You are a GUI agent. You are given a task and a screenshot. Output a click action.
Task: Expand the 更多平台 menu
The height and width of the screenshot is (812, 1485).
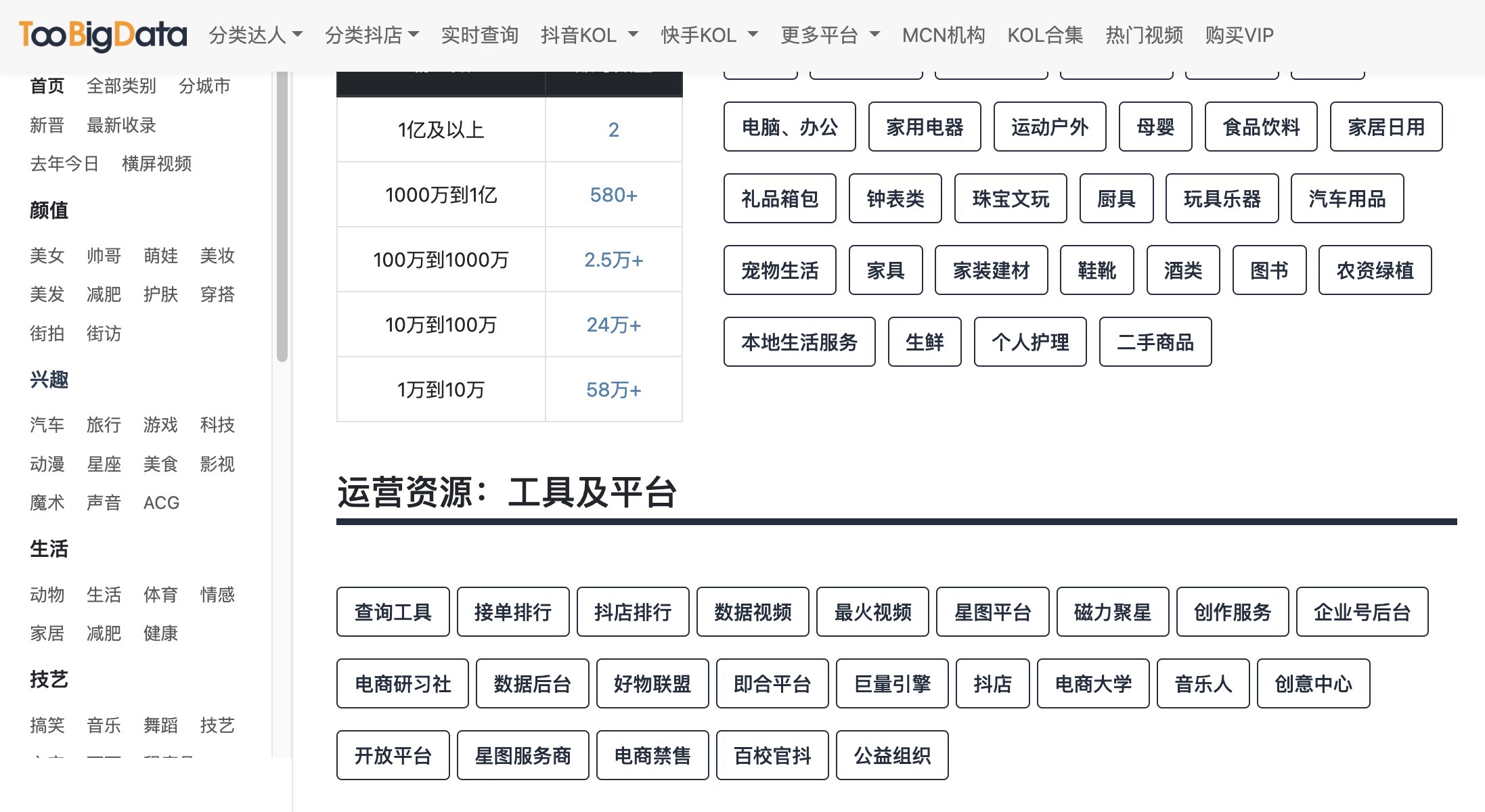point(830,35)
